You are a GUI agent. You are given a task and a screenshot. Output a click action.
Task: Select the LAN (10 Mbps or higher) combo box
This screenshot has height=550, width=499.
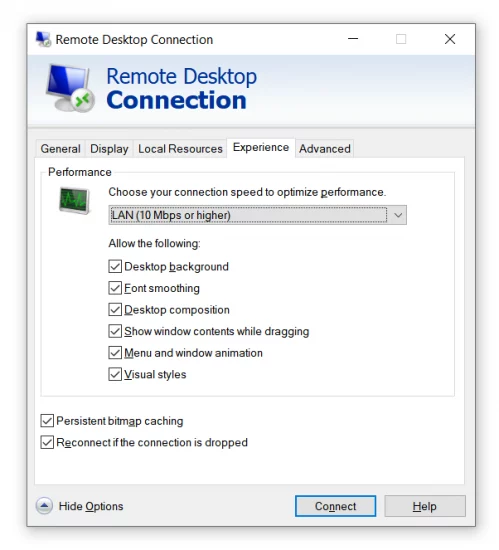click(x=257, y=215)
